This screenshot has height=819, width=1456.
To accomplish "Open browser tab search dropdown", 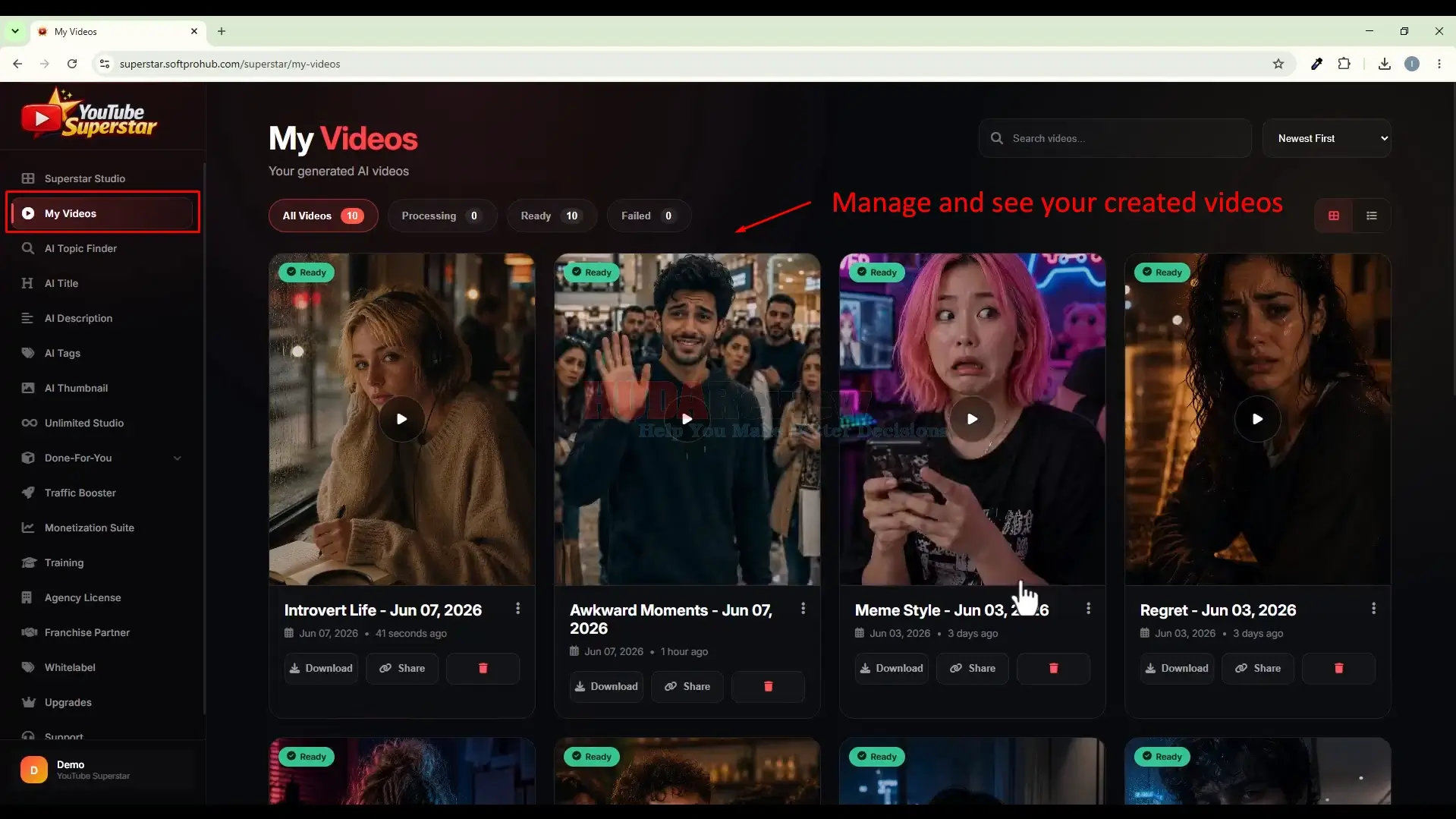I will 14,31.
